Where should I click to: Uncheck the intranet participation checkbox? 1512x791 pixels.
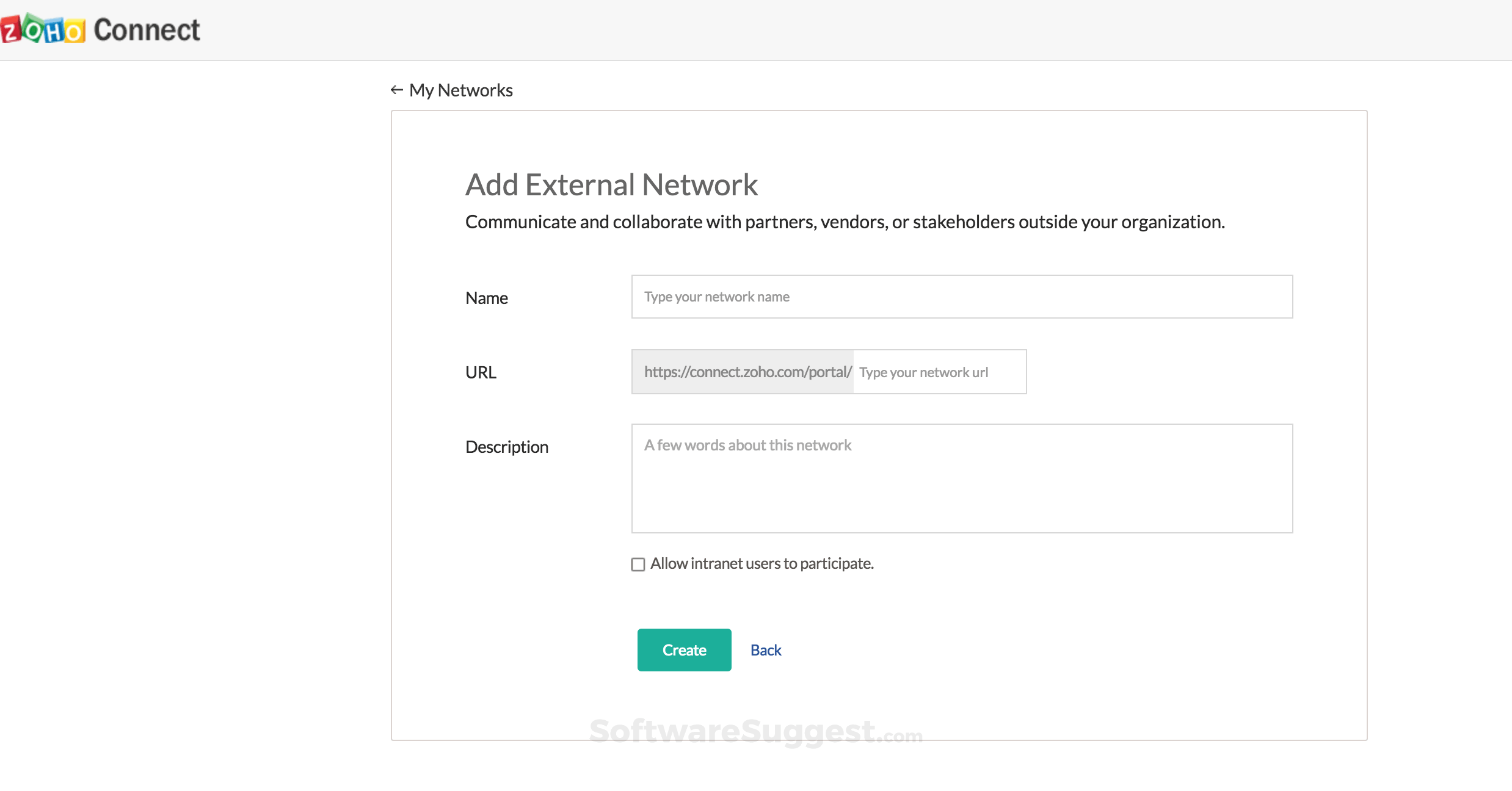tap(638, 564)
